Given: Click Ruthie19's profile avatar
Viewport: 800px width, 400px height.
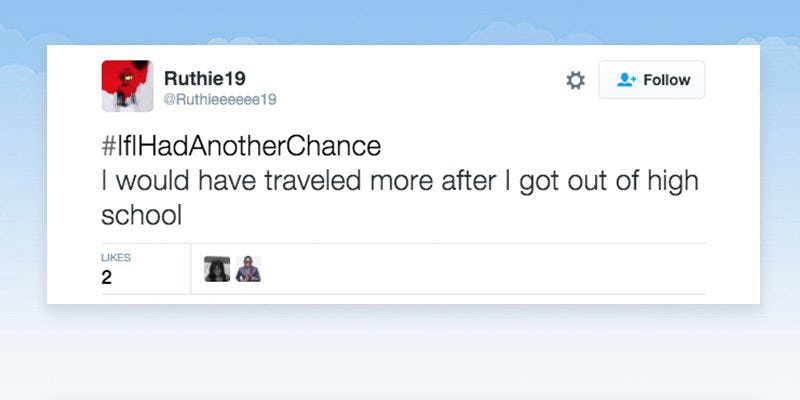Looking at the screenshot, I should pyautogui.click(x=127, y=85).
